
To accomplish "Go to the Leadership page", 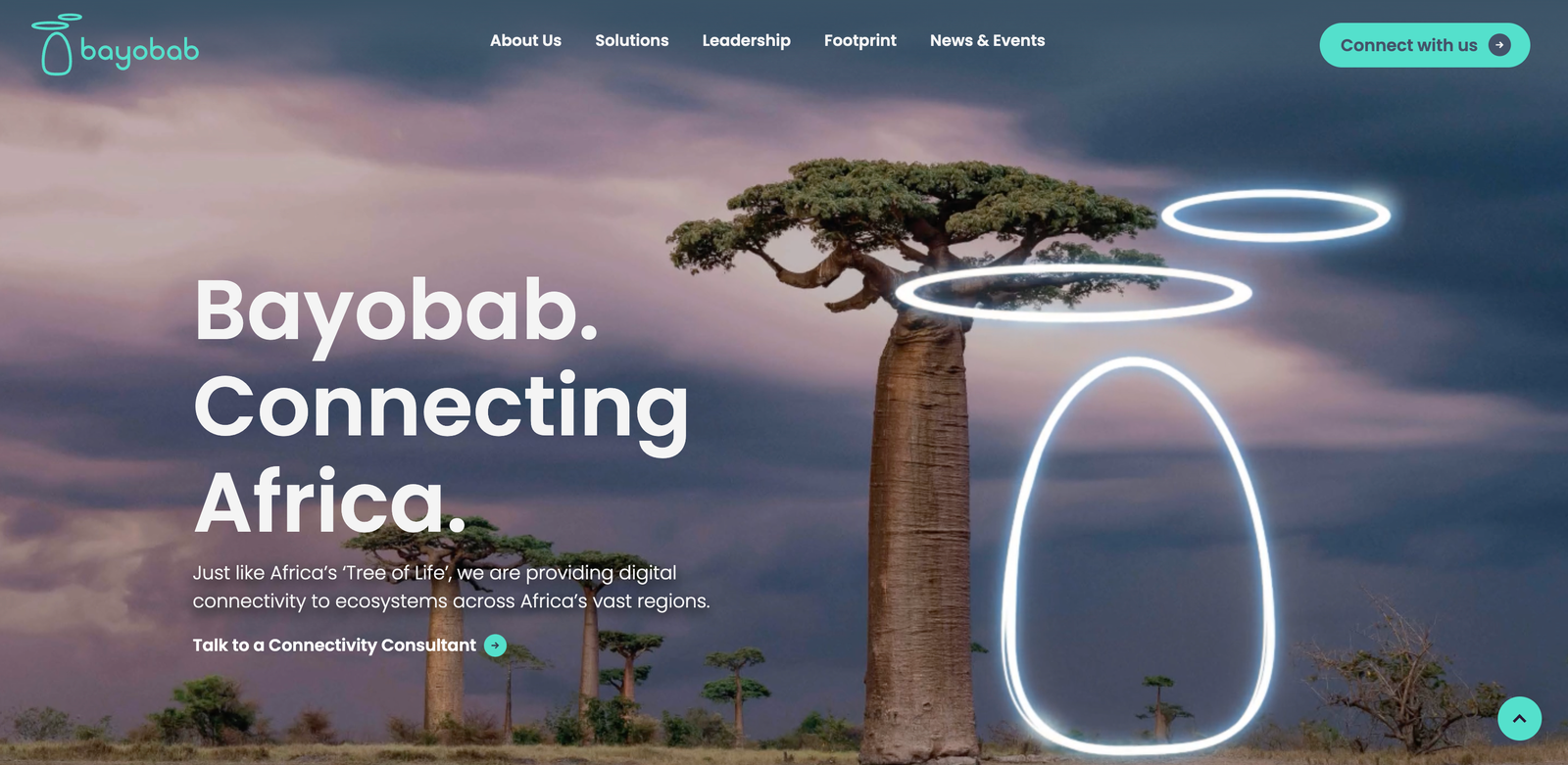I will click(x=746, y=40).
